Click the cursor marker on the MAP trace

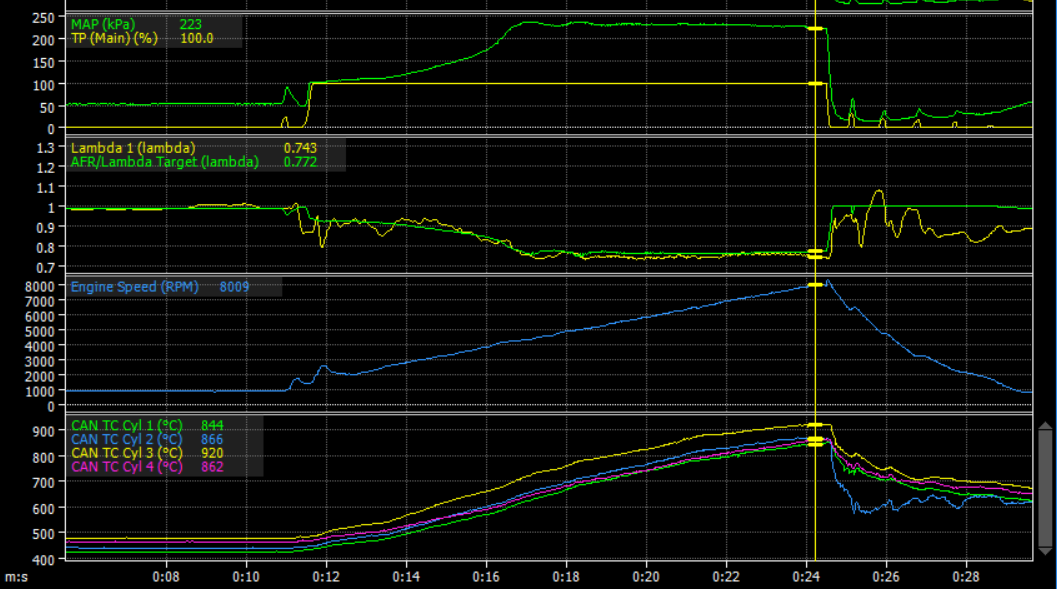coord(816,28)
